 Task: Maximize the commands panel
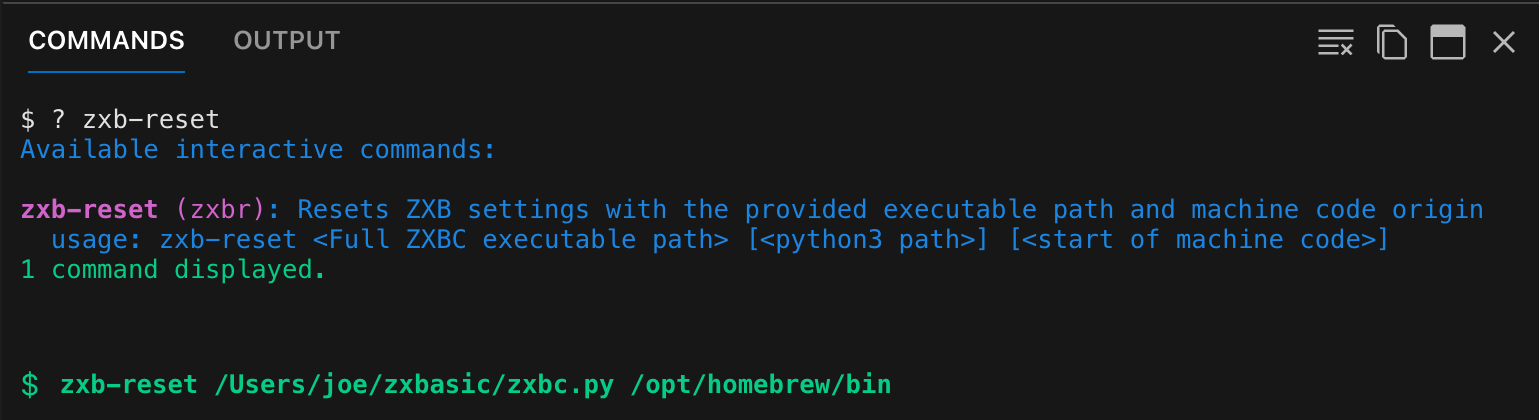(1448, 42)
